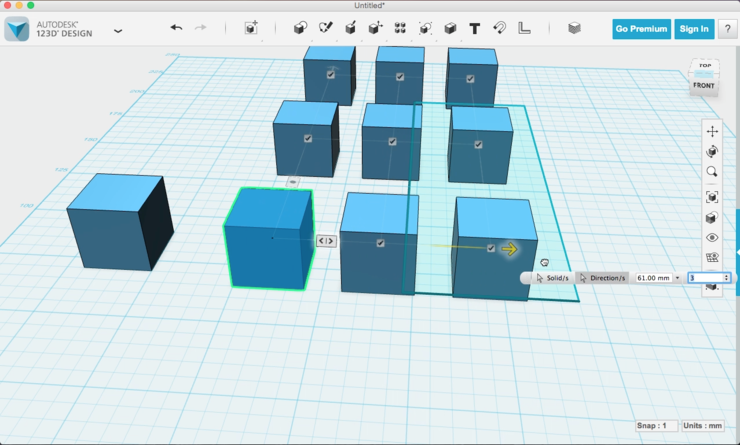The width and height of the screenshot is (740, 445).
Task: Open the Primitives menu
Action: (x=300, y=28)
